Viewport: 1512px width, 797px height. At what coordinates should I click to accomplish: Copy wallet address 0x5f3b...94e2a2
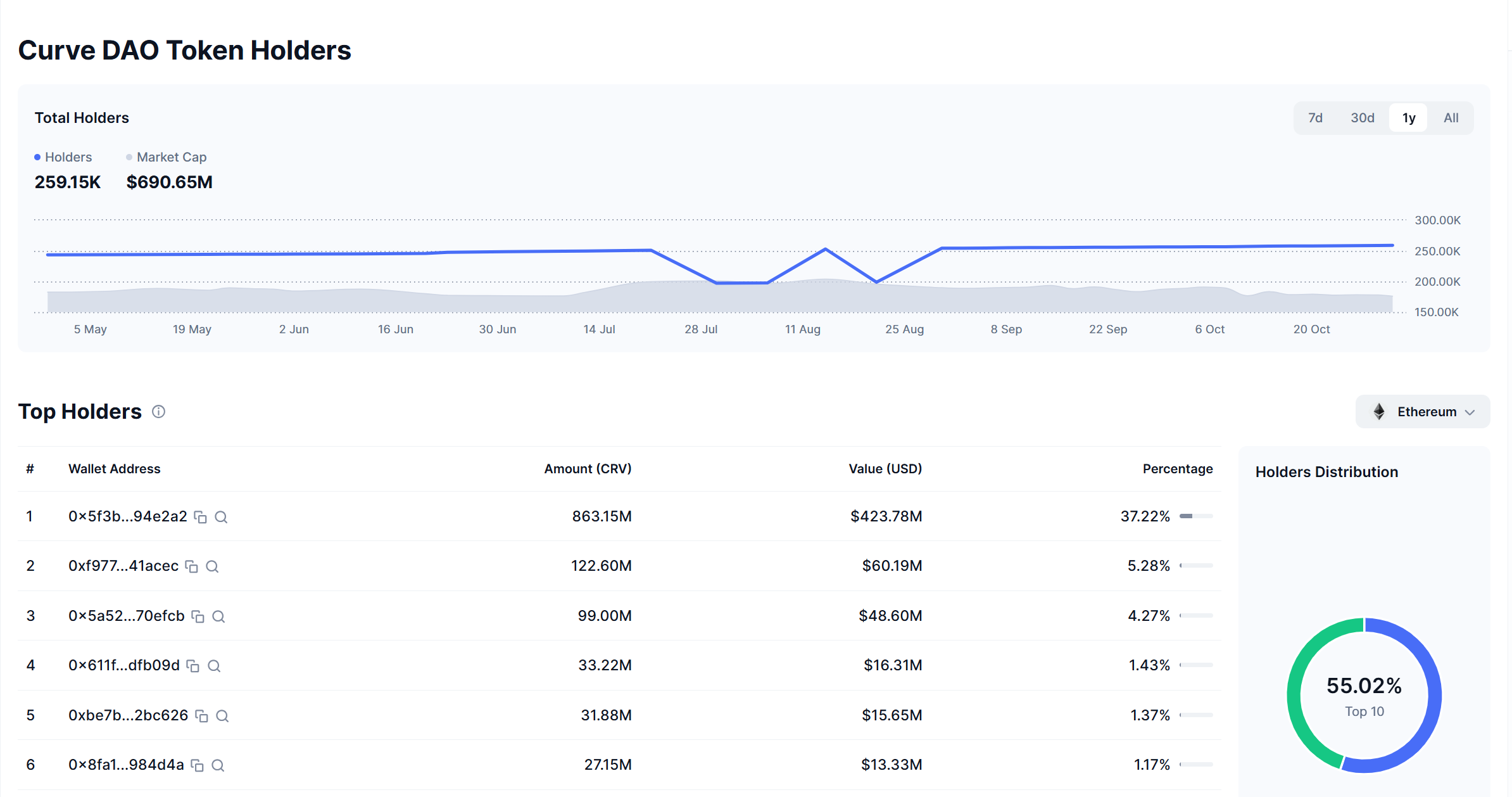(200, 517)
